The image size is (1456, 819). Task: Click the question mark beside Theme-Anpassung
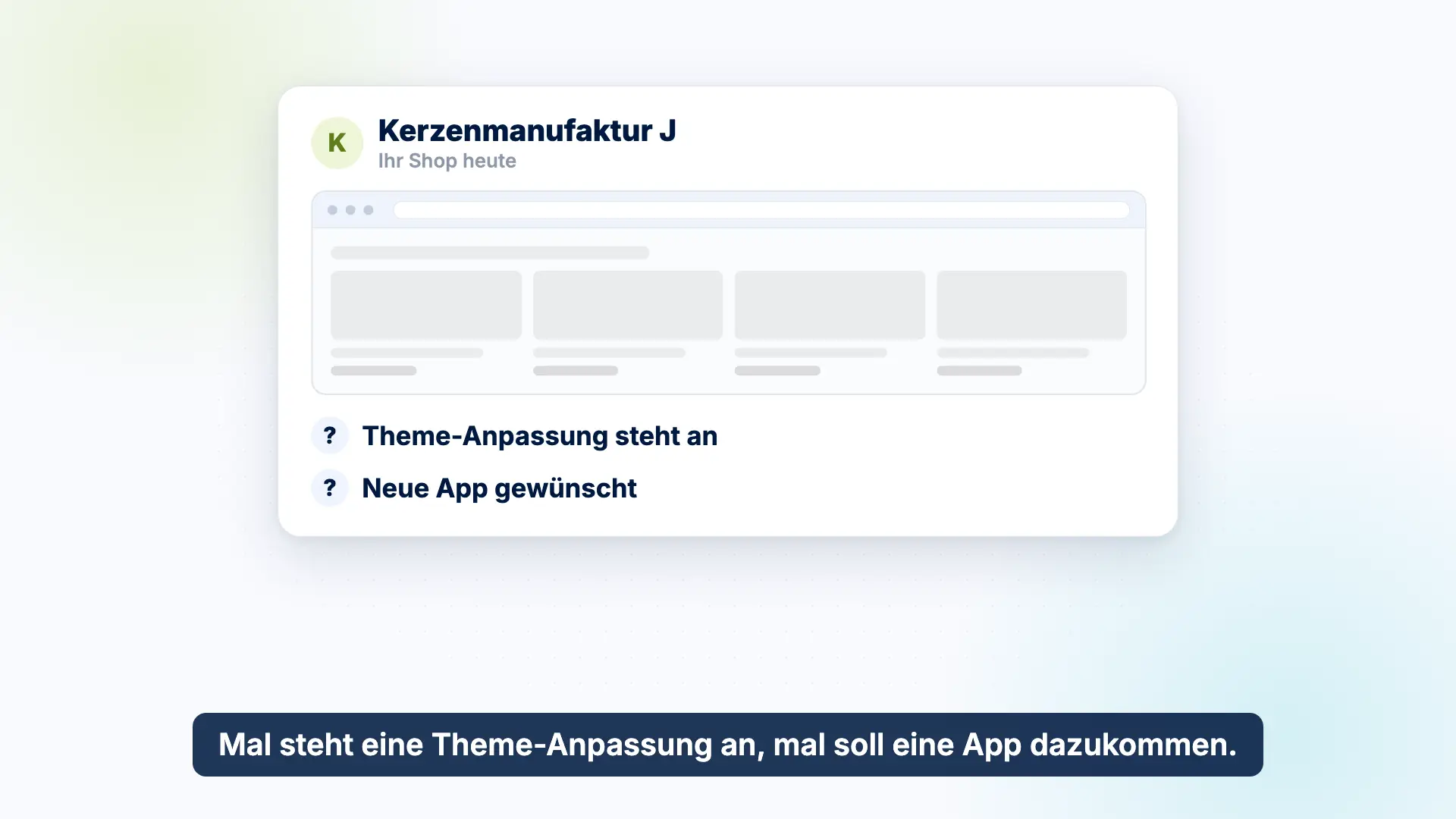330,435
